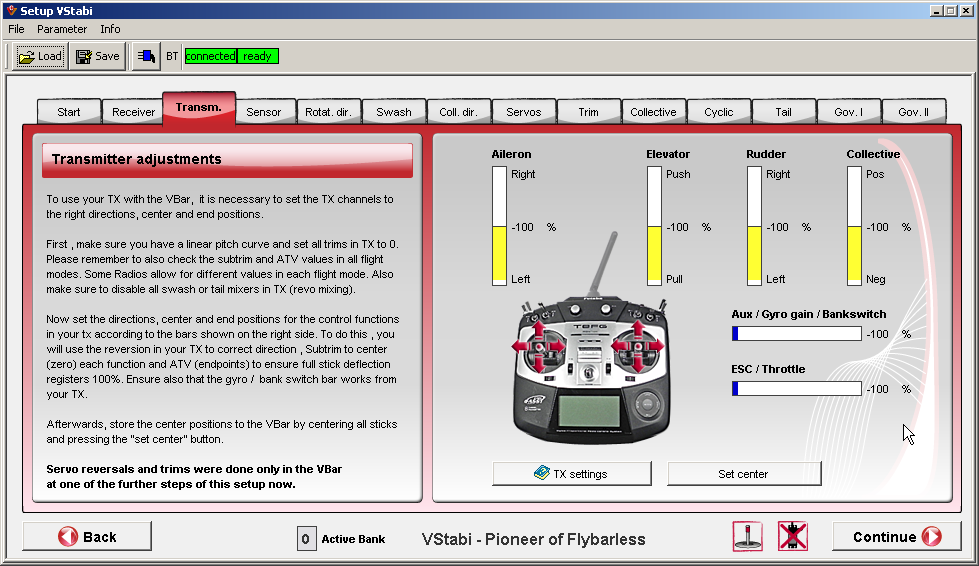Image resolution: width=979 pixels, height=566 pixels.
Task: Click the blue device transfer icon in toolbar
Action: (146, 56)
